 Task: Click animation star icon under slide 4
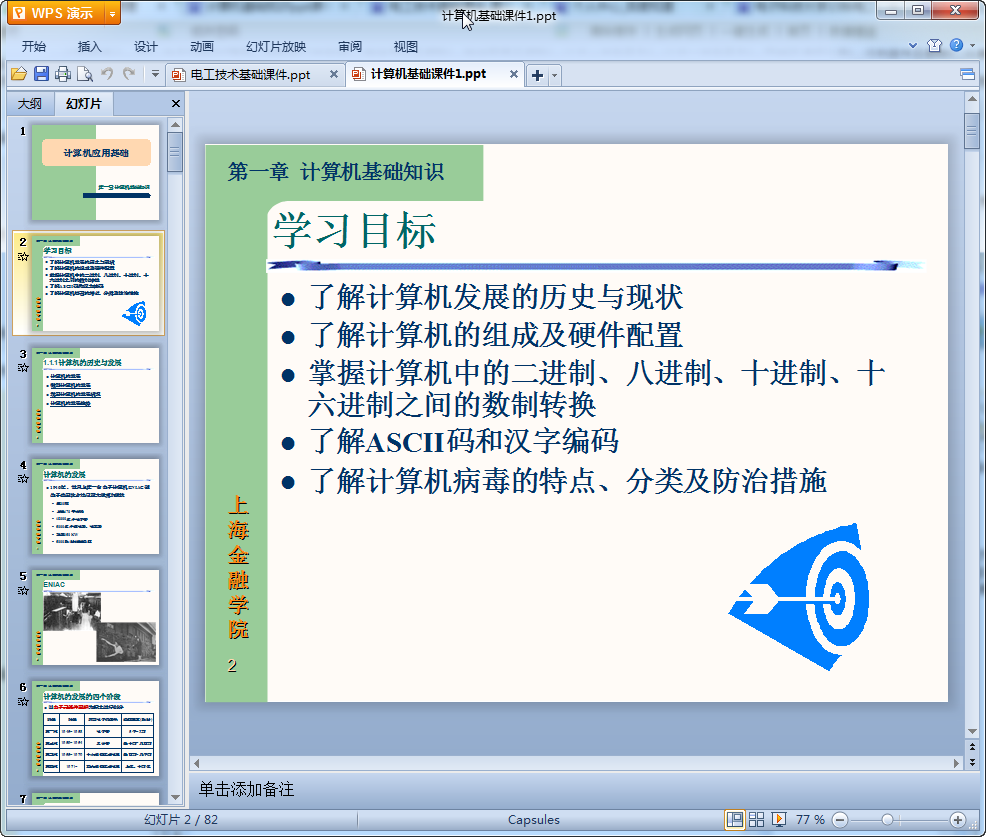coord(23,479)
